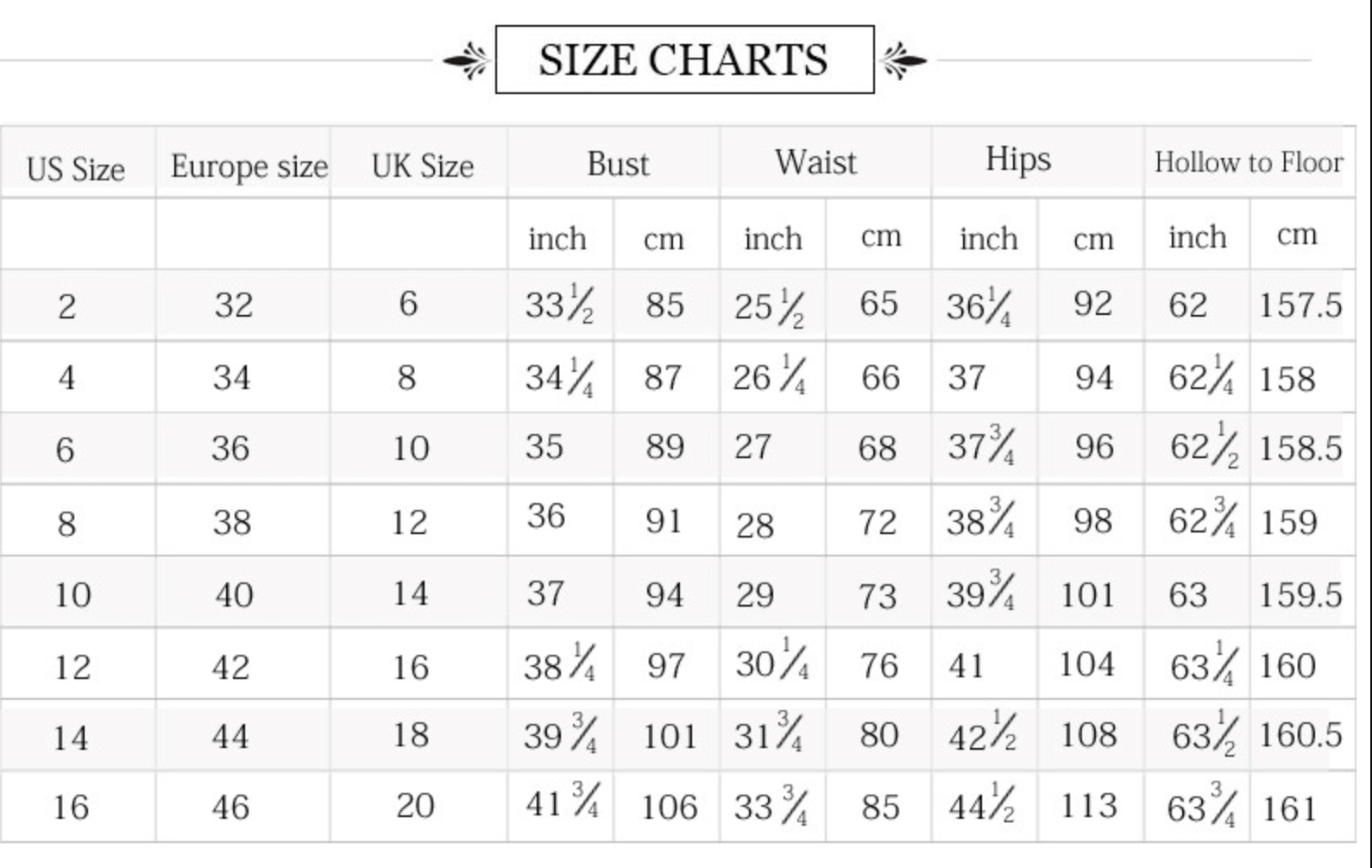
Task: Click the UK Size column header
Action: click(x=422, y=166)
